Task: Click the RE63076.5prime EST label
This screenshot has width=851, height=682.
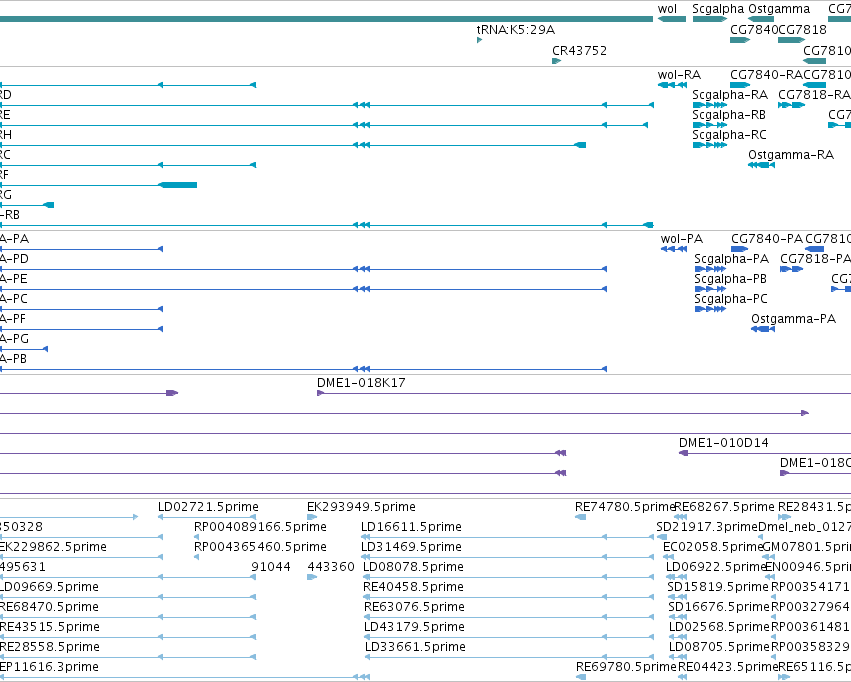Action: [414, 608]
